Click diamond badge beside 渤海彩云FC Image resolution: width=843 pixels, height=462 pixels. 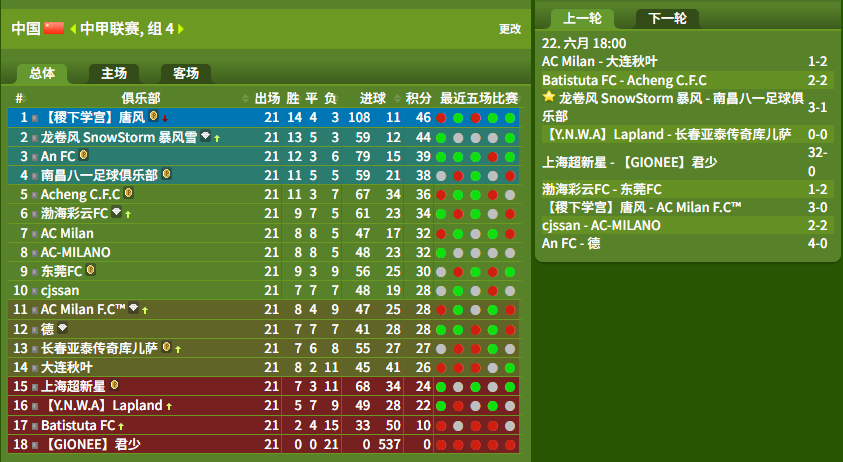(117, 212)
